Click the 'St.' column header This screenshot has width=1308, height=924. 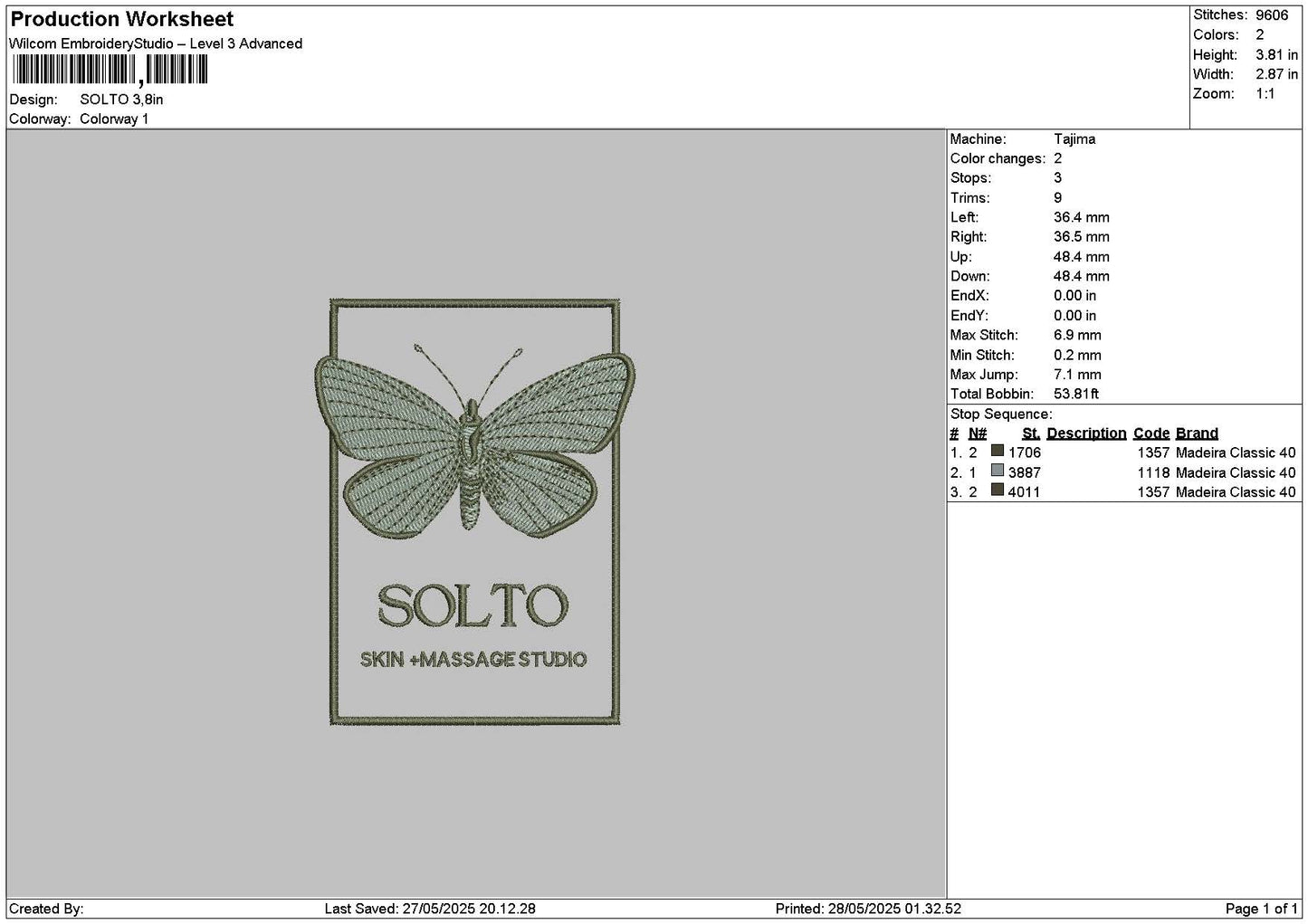[x=1031, y=433]
